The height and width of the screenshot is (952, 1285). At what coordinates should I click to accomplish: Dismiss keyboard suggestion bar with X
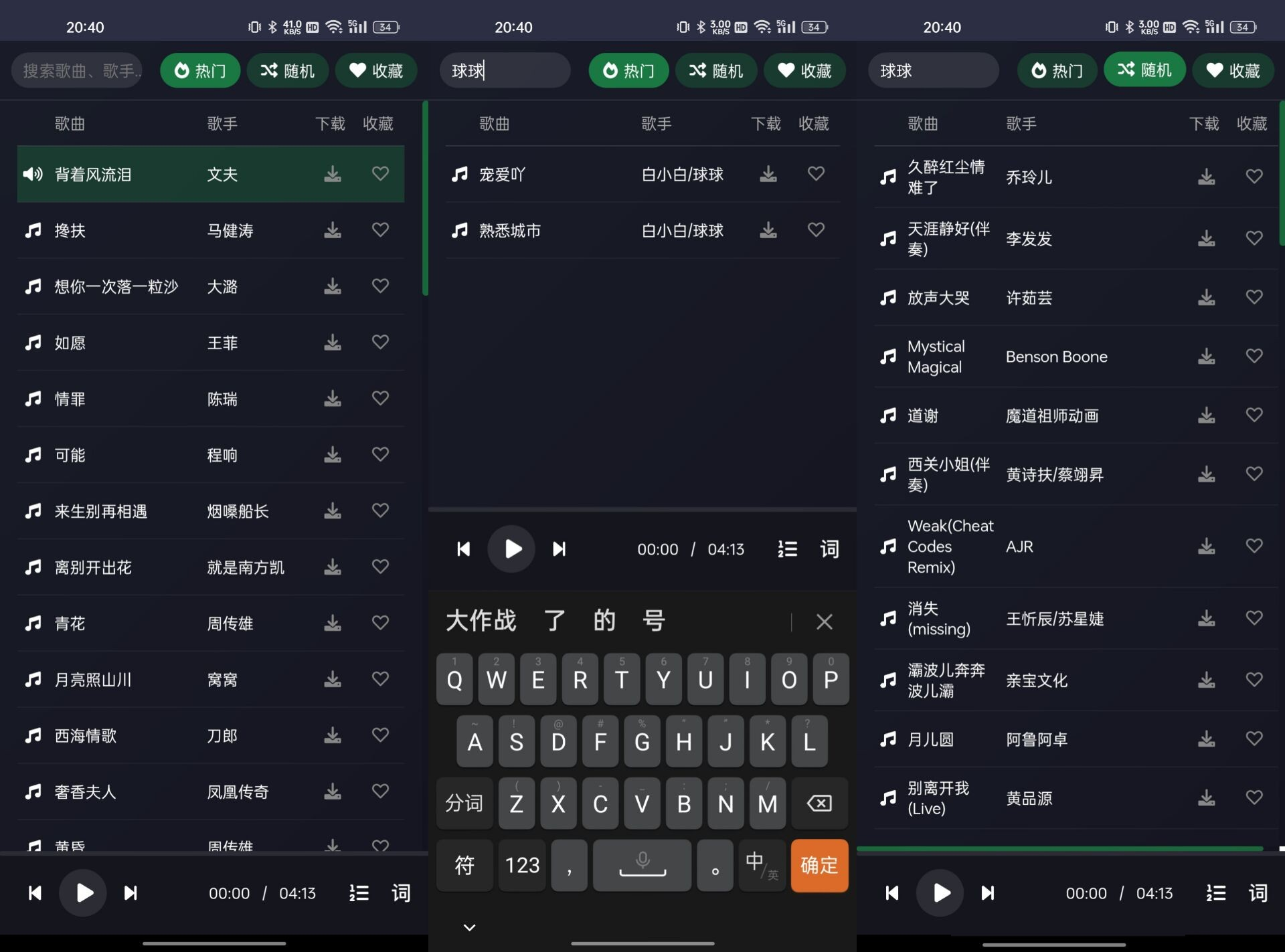[824, 622]
